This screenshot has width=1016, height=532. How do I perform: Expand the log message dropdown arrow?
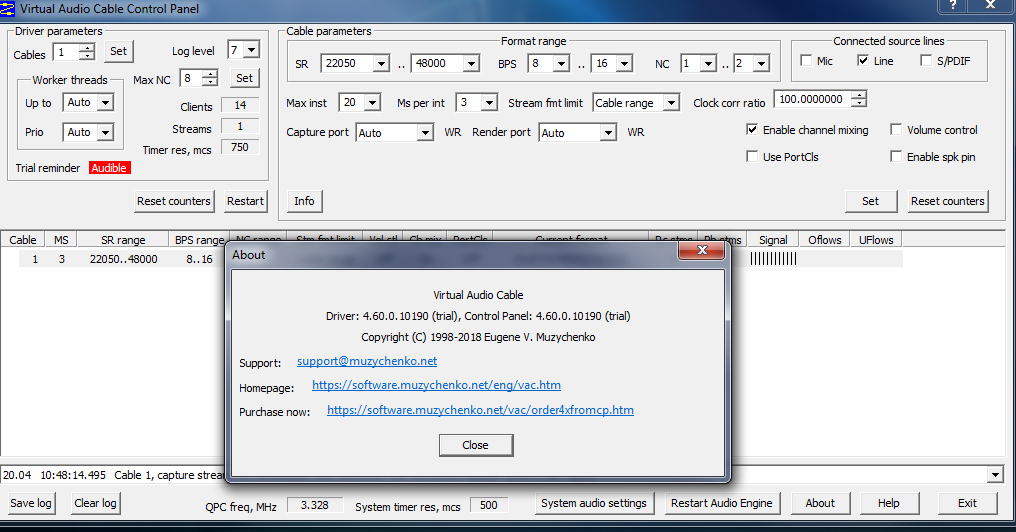(x=995, y=475)
